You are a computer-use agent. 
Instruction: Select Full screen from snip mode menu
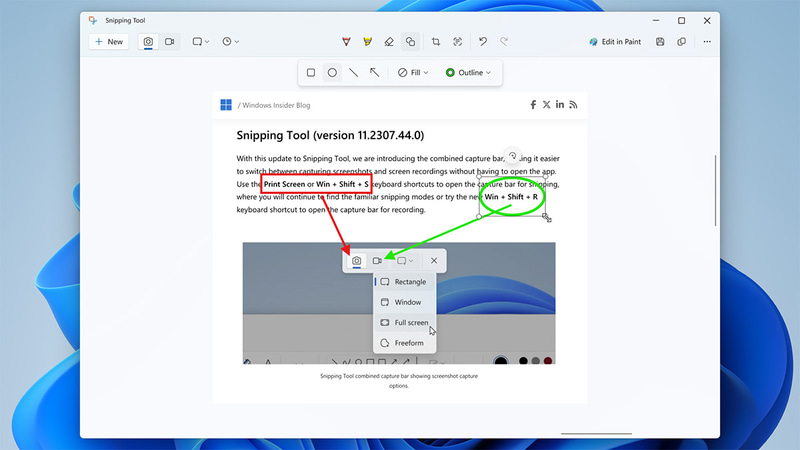405,322
